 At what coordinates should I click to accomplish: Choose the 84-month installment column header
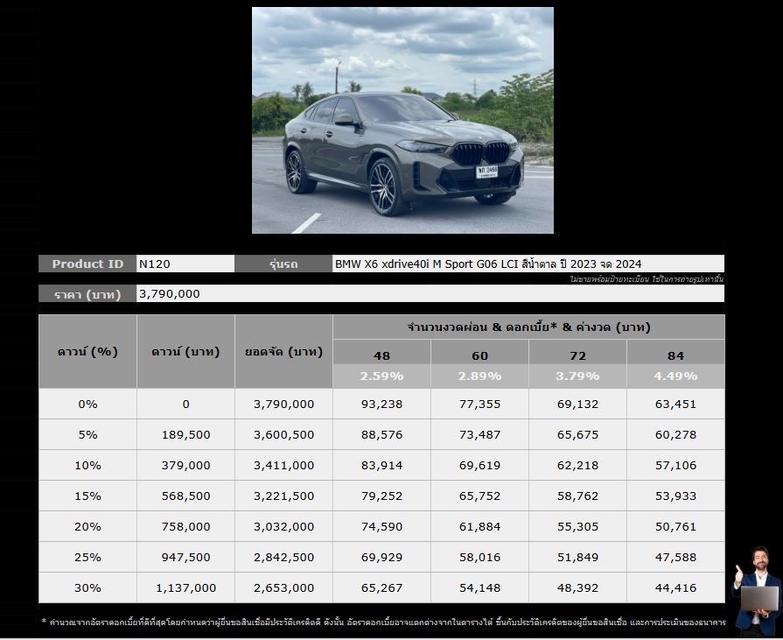coord(676,355)
